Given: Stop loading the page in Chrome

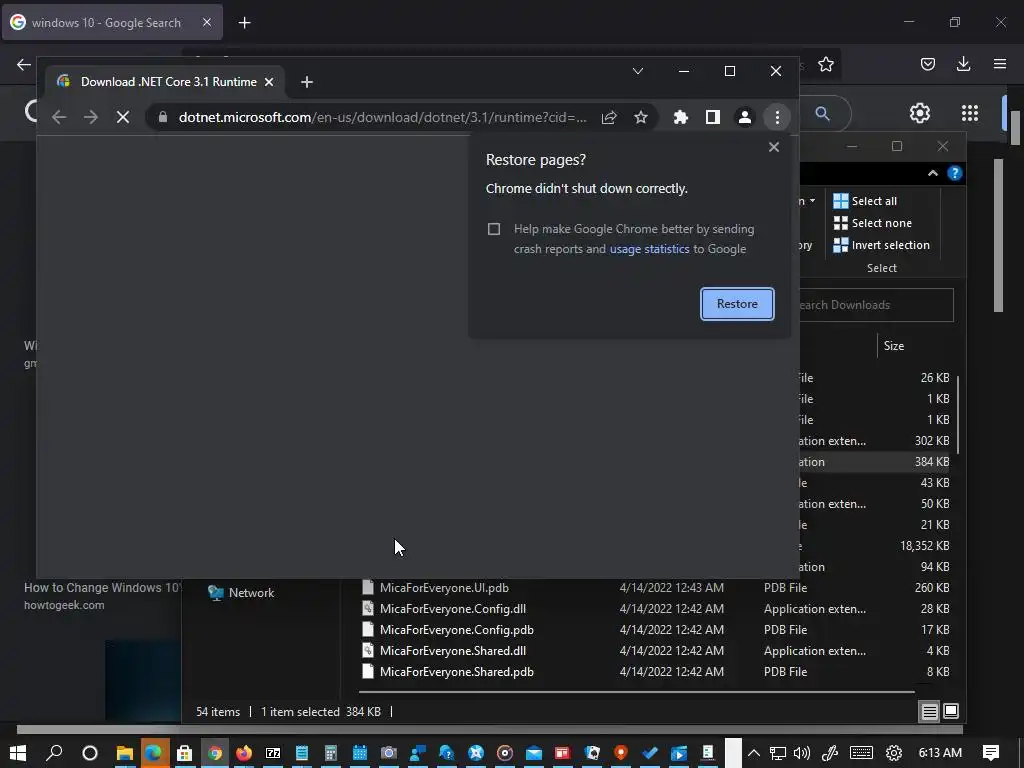Looking at the screenshot, I should coord(123,118).
